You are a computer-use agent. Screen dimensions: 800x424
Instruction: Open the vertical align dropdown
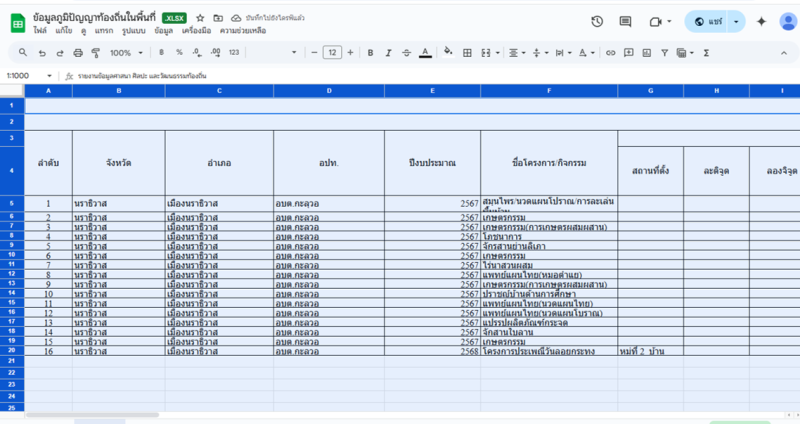[540, 53]
